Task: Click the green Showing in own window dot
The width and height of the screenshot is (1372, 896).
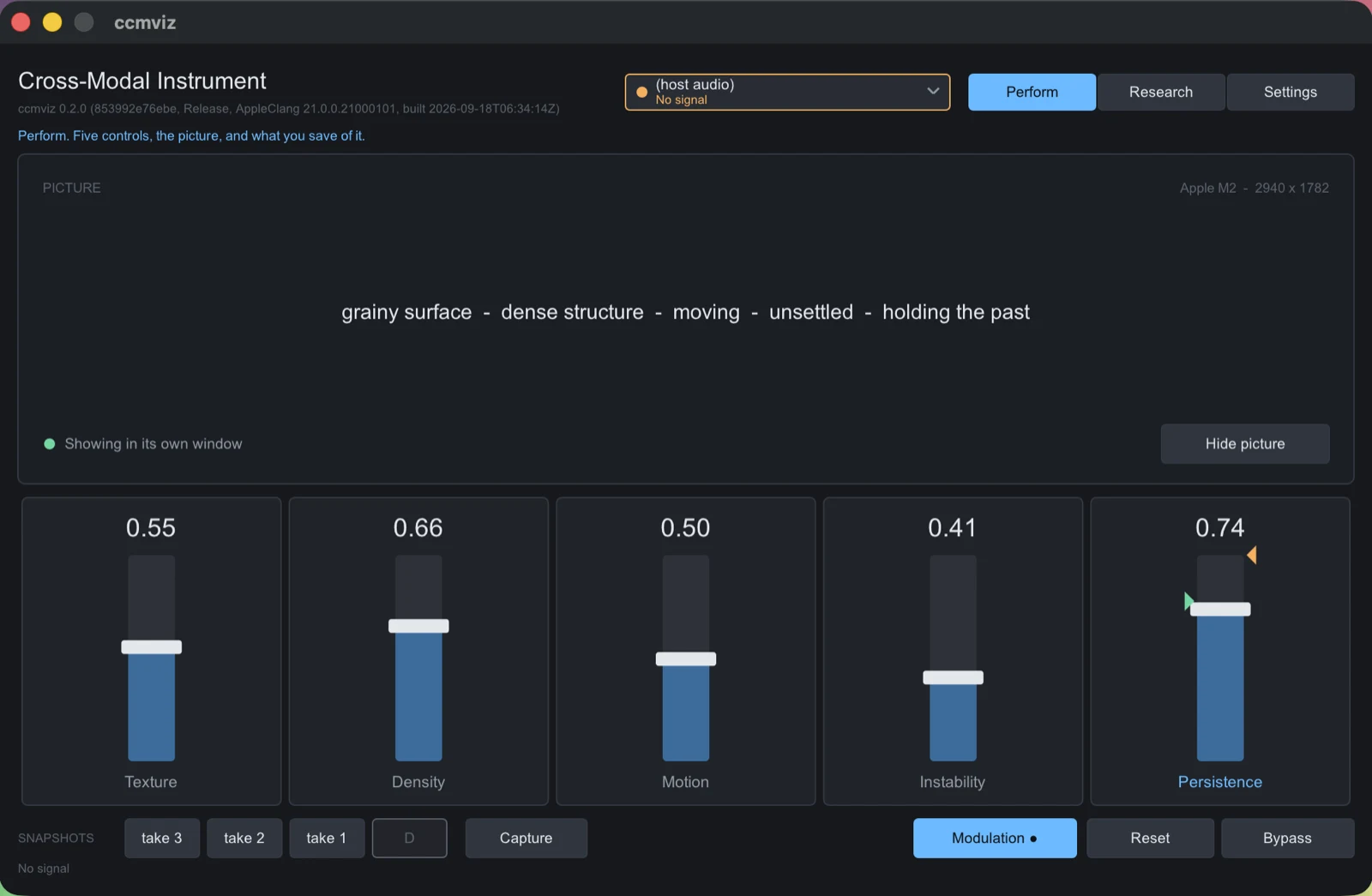Action: pyautogui.click(x=50, y=444)
